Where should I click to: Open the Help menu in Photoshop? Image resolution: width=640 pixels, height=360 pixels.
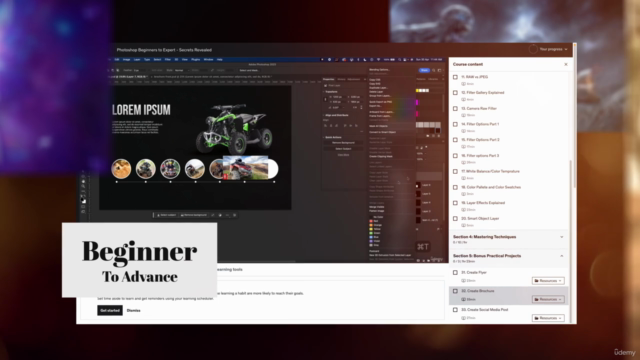[220, 60]
